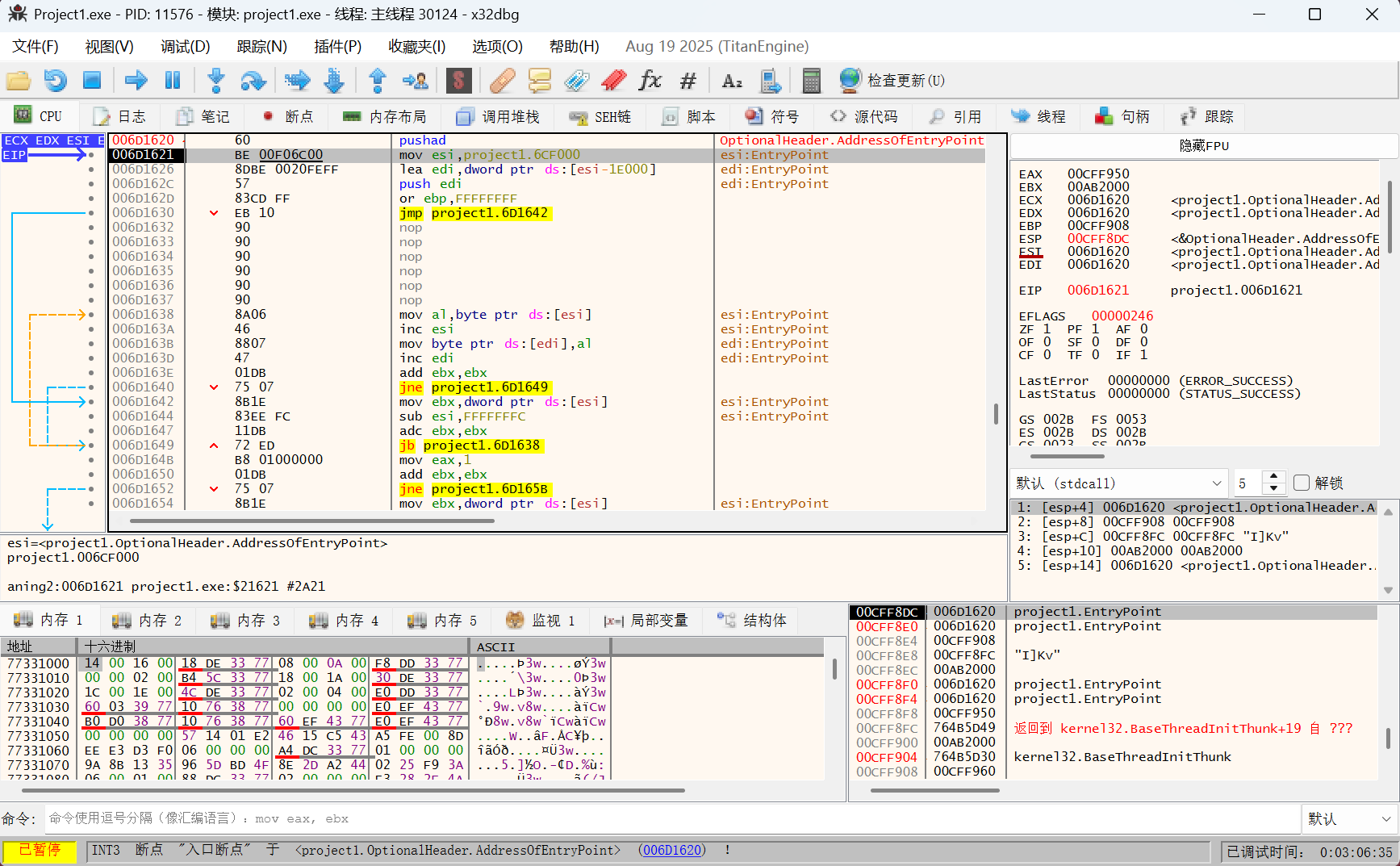
Task: Follow the 006D1620 link in status bar
Action: (672, 850)
